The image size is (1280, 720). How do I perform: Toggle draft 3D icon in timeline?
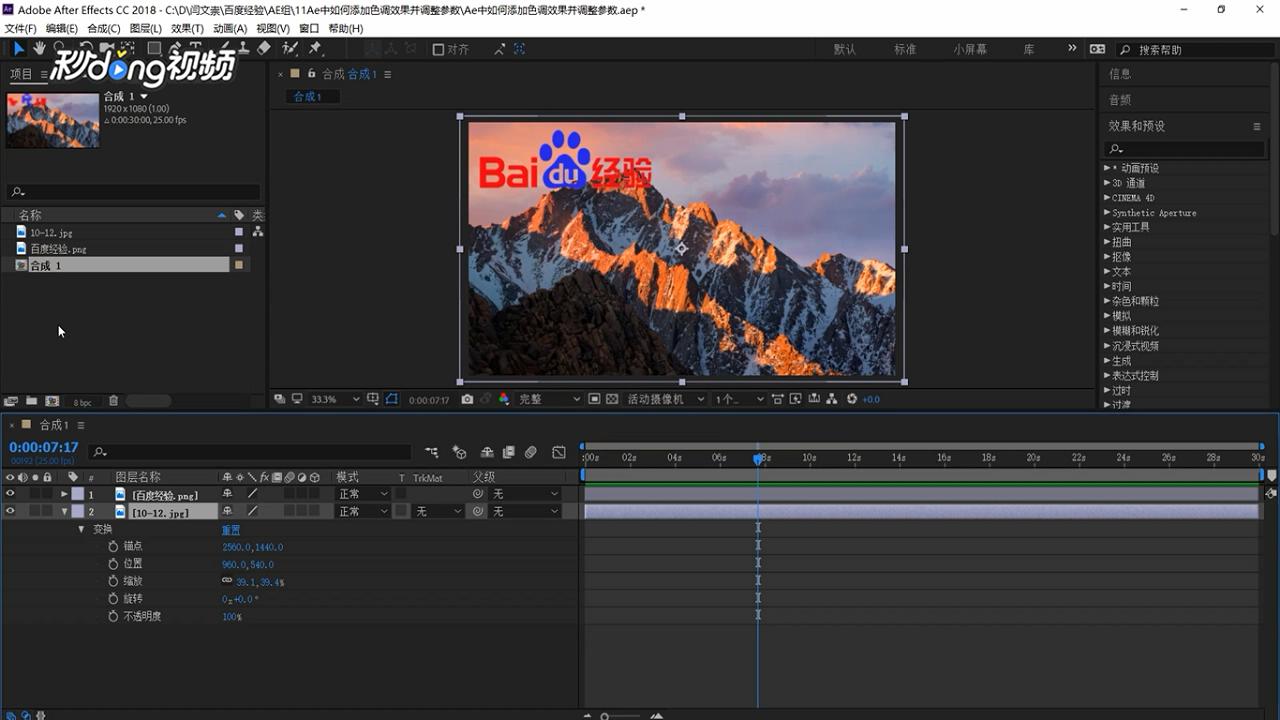tap(459, 452)
